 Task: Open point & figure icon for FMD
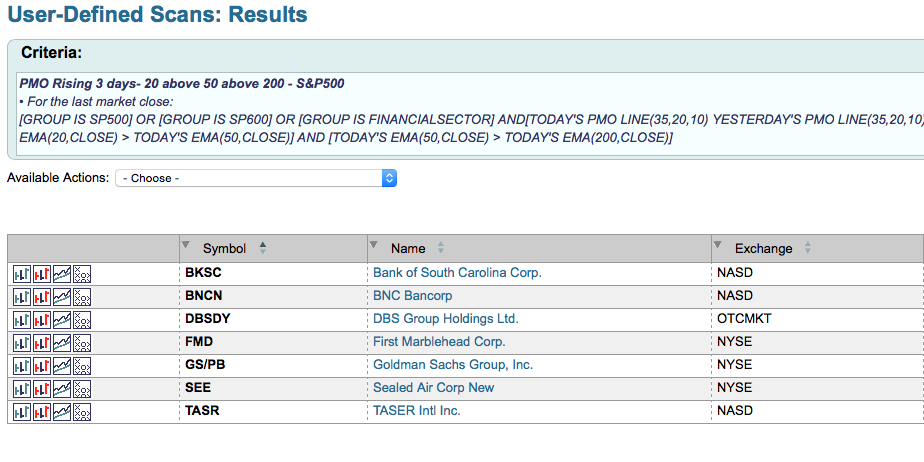(82, 342)
